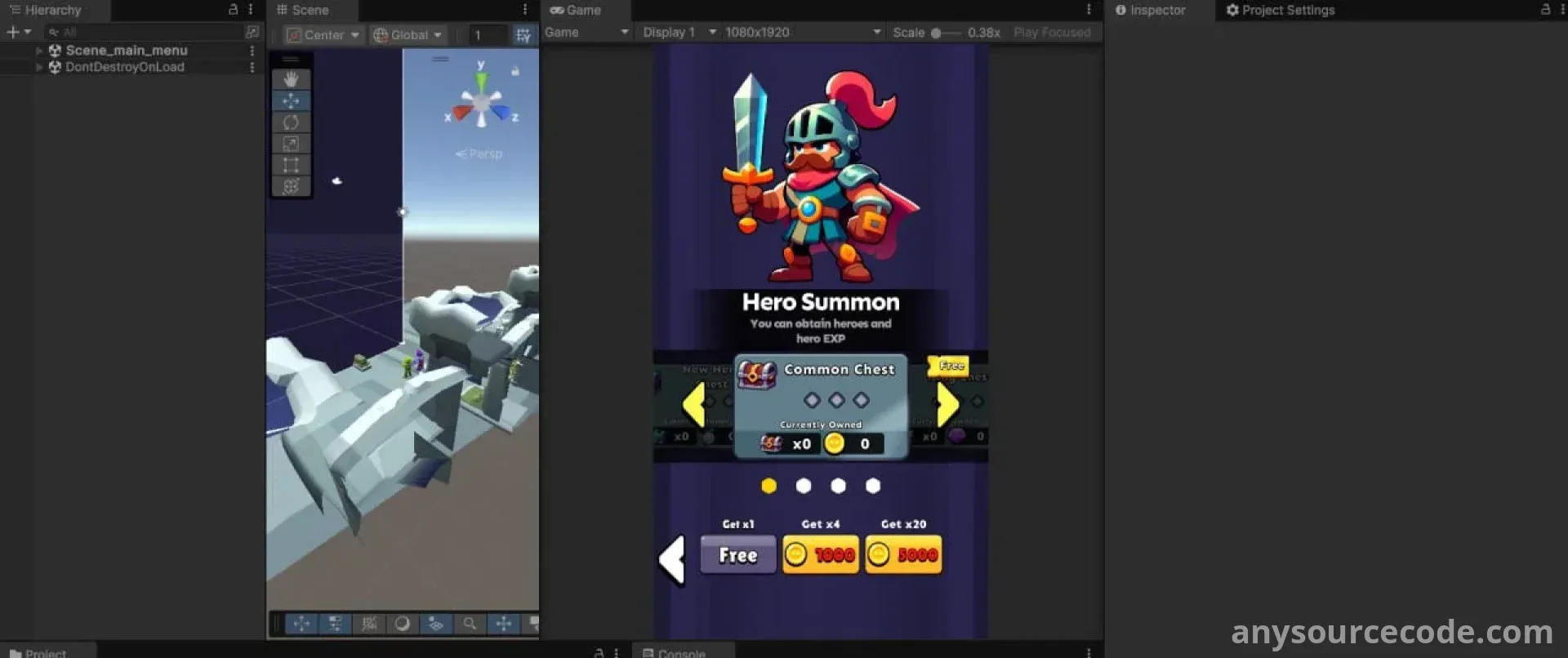The height and width of the screenshot is (658, 1568).
Task: Select the Rect transform tool
Action: (x=291, y=165)
